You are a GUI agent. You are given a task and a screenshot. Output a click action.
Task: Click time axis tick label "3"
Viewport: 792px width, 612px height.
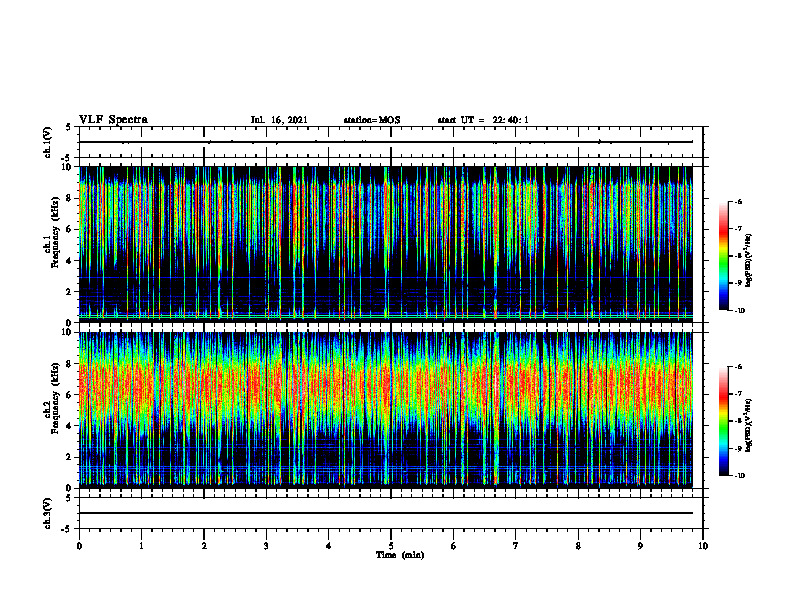266,546
